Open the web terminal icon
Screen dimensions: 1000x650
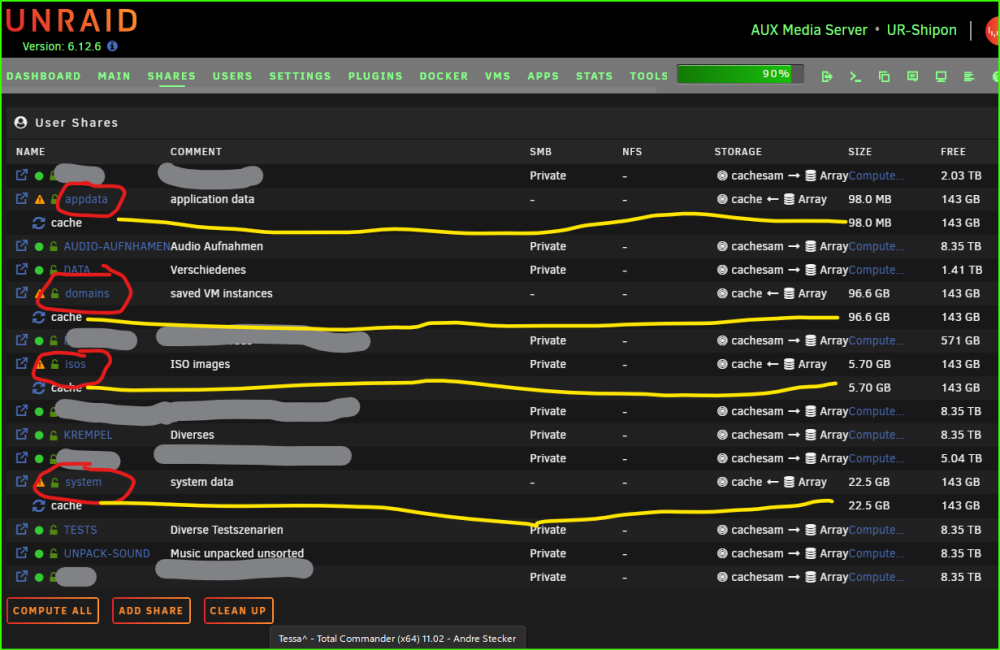click(855, 77)
